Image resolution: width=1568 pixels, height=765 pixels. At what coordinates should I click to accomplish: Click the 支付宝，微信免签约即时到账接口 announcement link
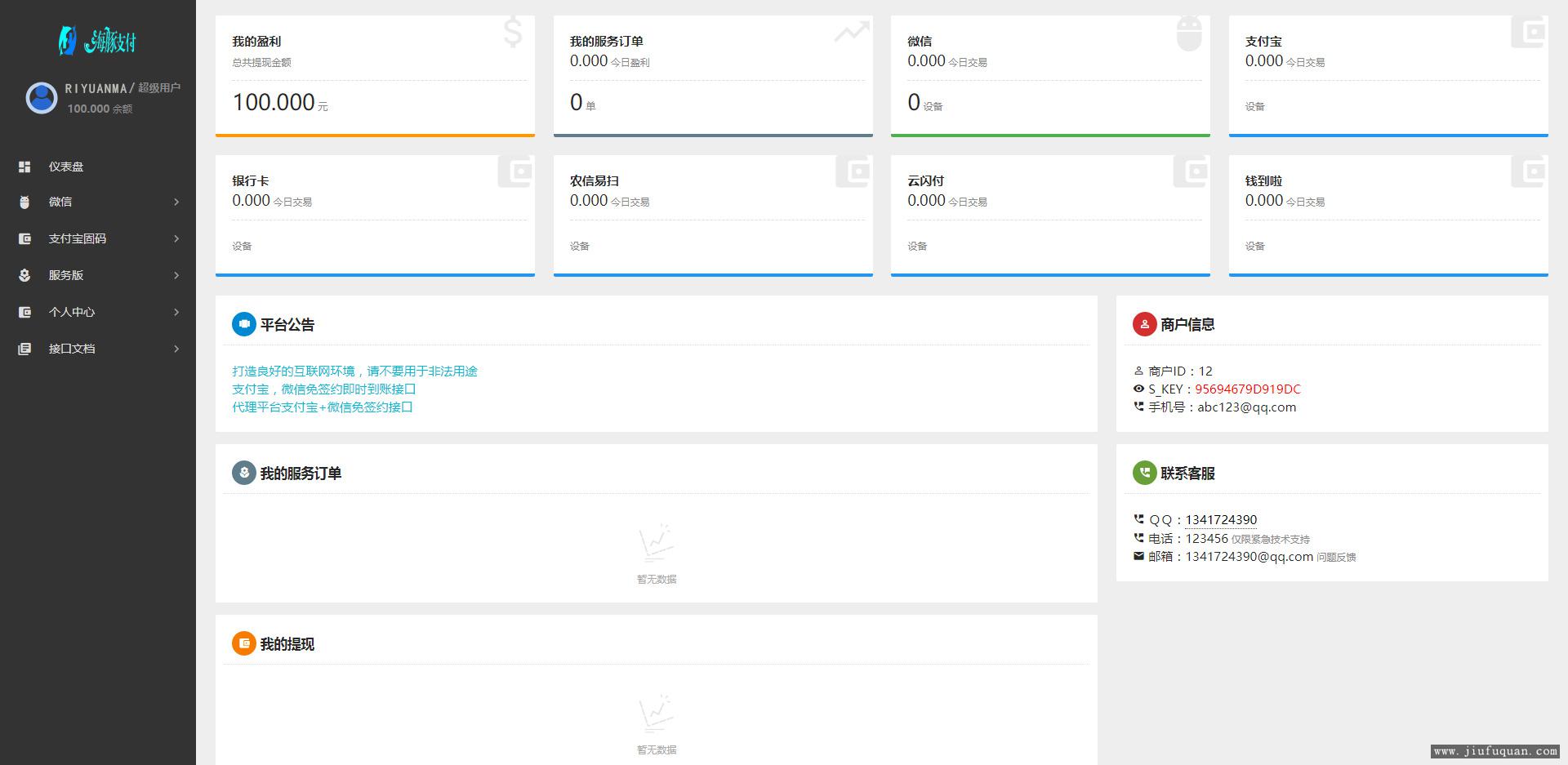(x=324, y=389)
